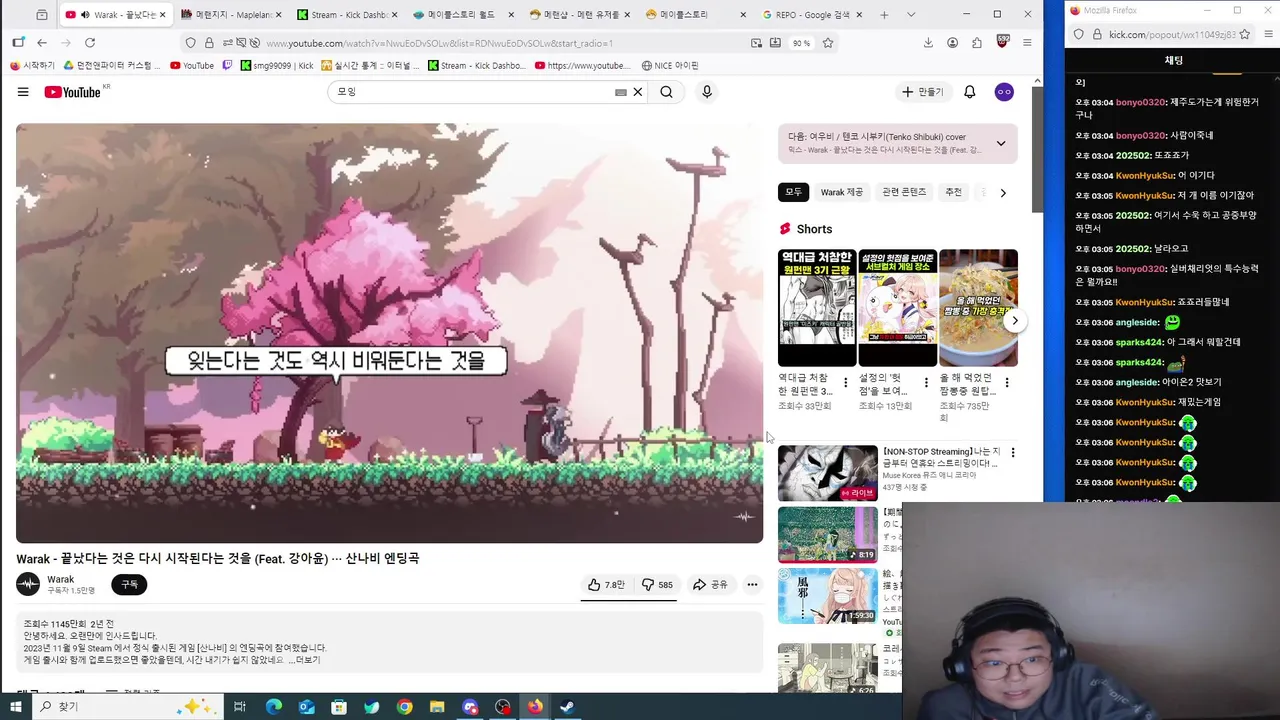This screenshot has width=1280, height=720.
Task: Expand the mix playlist panel chevron
Action: pyautogui.click(x=1001, y=143)
